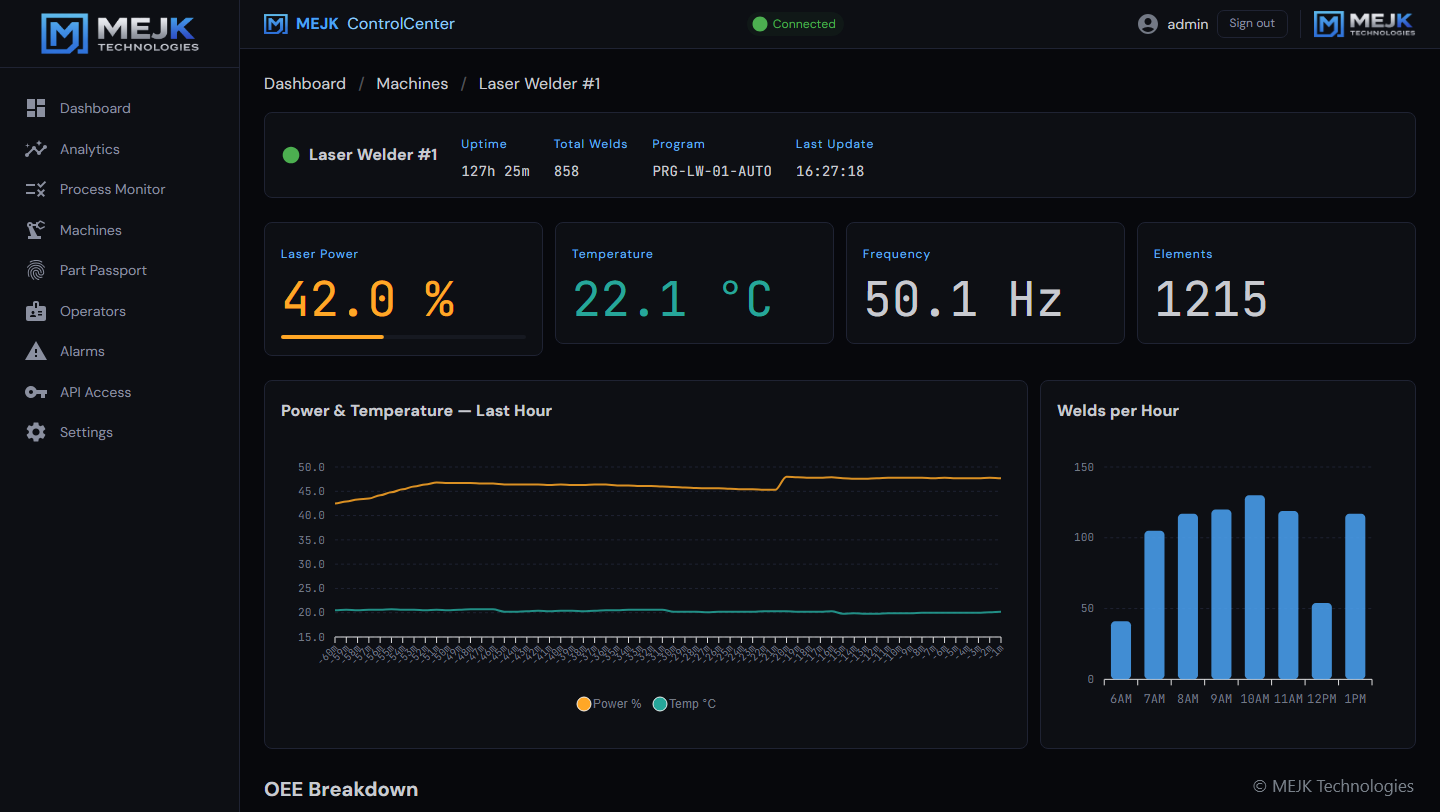The image size is (1440, 812).
Task: Click the OEE Breakdown heading
Action: (x=341, y=789)
